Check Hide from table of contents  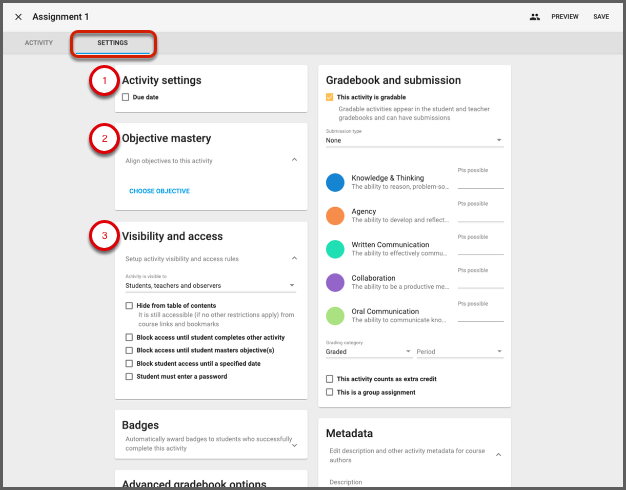tap(129, 305)
